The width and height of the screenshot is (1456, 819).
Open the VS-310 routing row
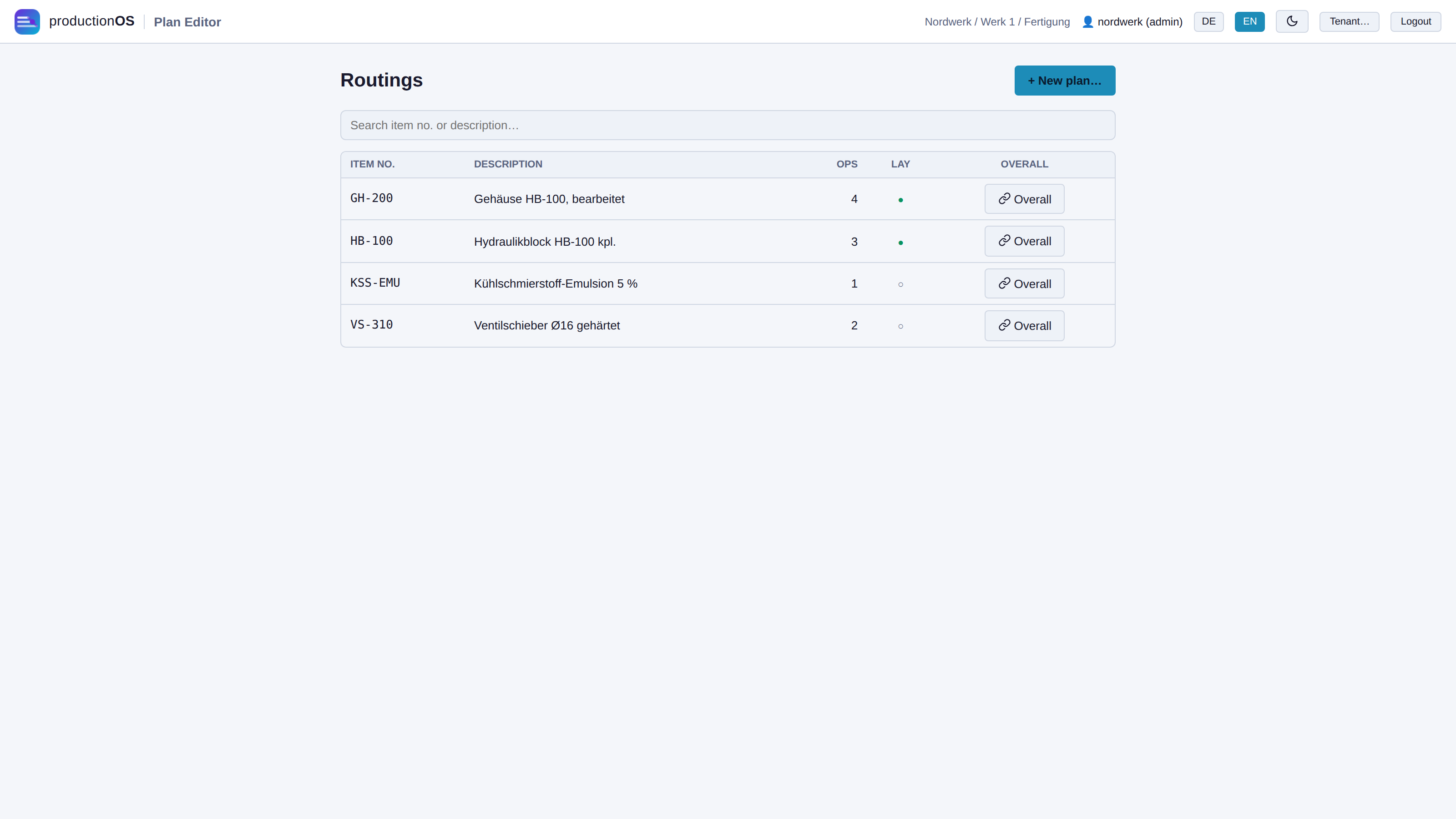pos(728,326)
